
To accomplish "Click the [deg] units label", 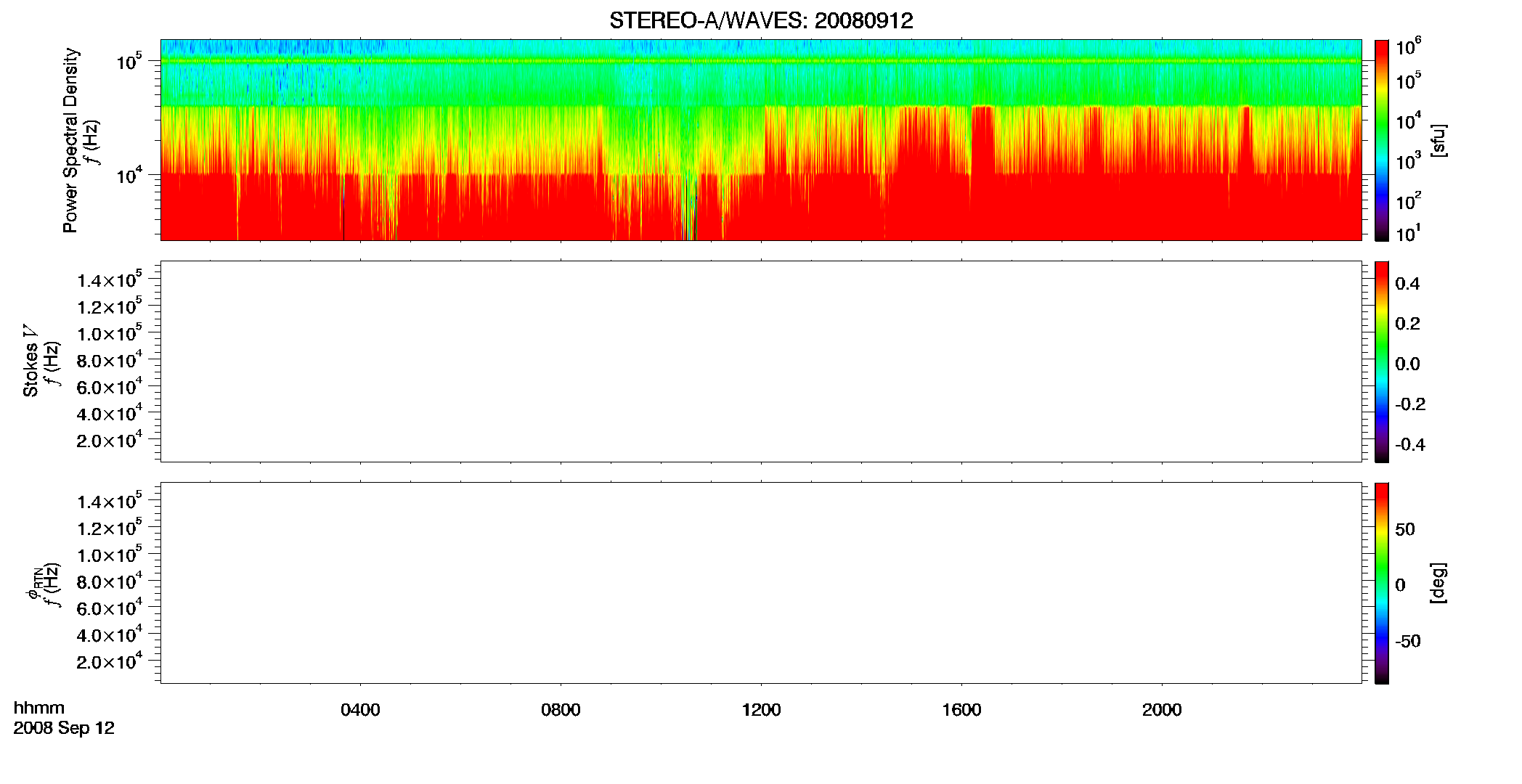I will pyautogui.click(x=1438, y=583).
